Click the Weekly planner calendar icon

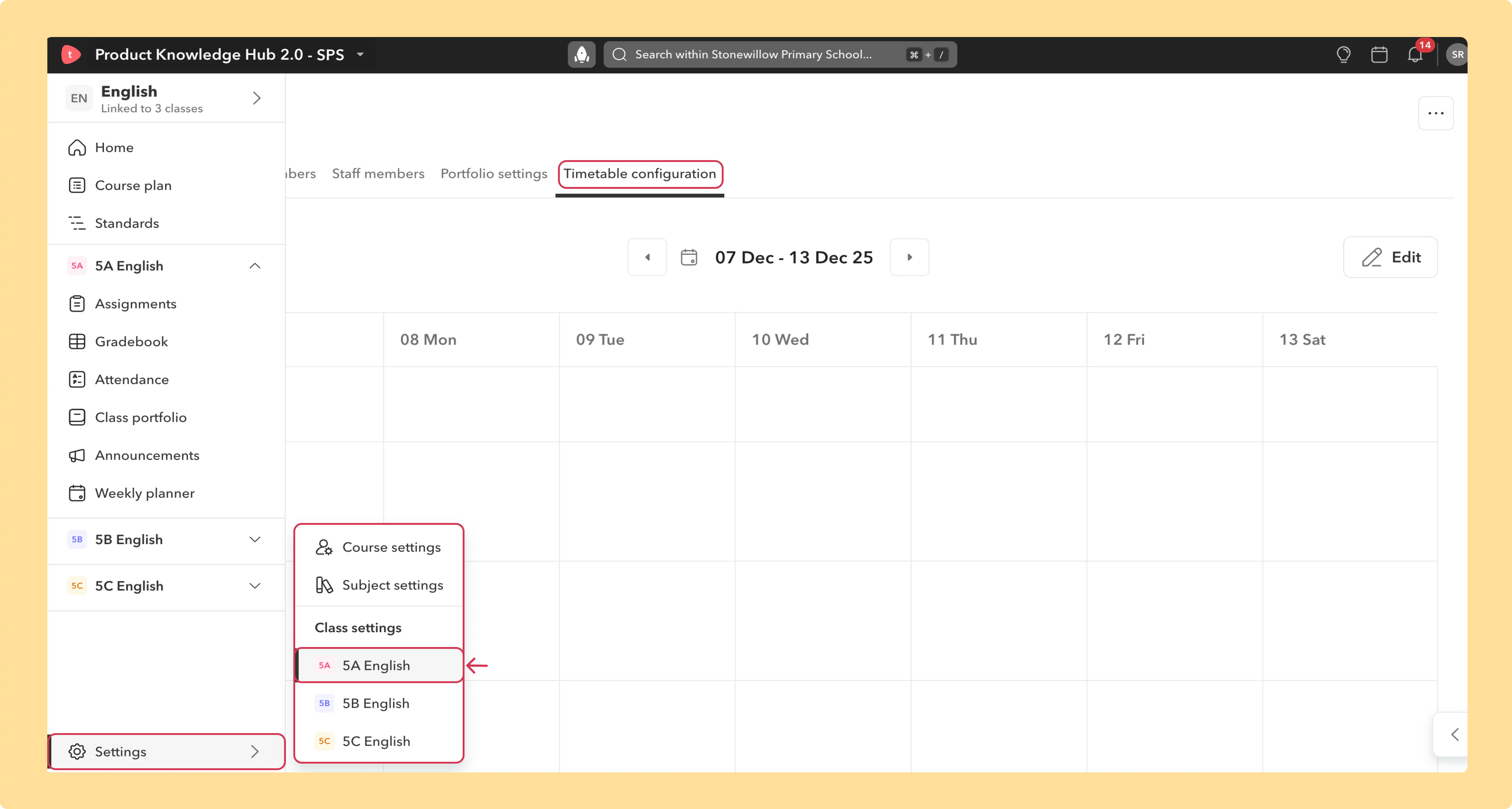coord(77,493)
